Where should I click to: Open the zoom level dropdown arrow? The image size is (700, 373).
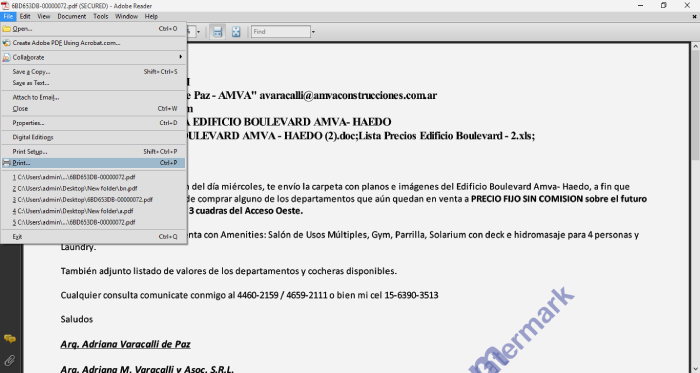click(x=198, y=32)
